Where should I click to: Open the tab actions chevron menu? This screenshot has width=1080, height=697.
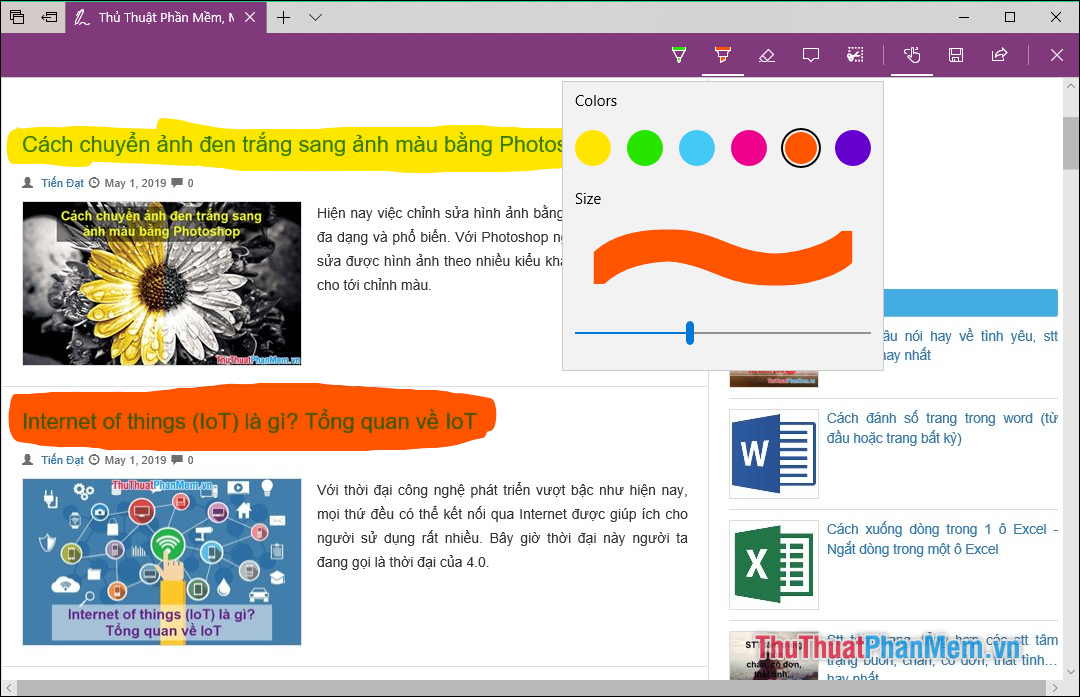316,17
